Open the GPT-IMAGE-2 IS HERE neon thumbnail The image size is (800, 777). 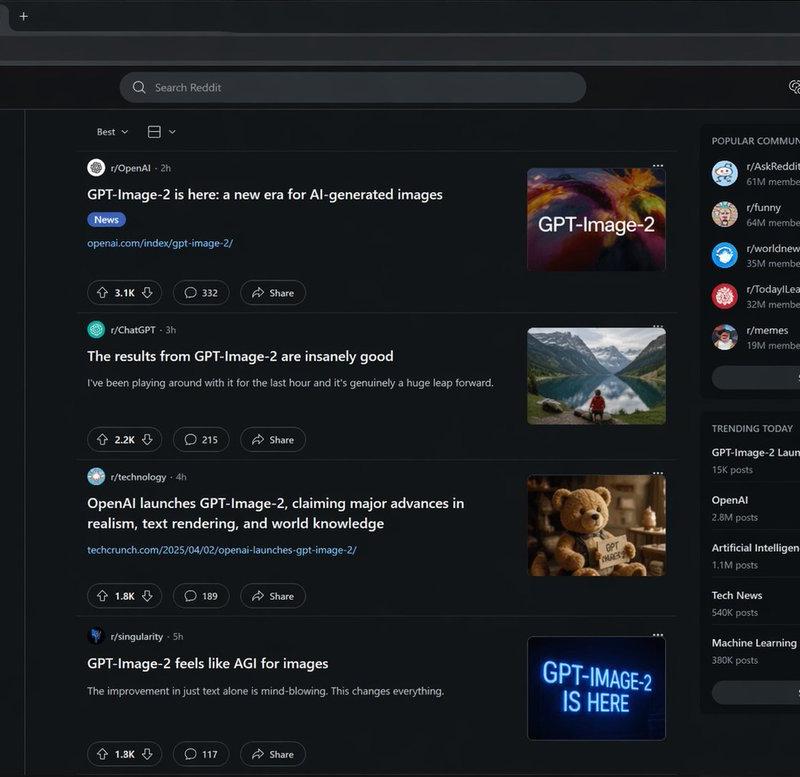(x=596, y=688)
